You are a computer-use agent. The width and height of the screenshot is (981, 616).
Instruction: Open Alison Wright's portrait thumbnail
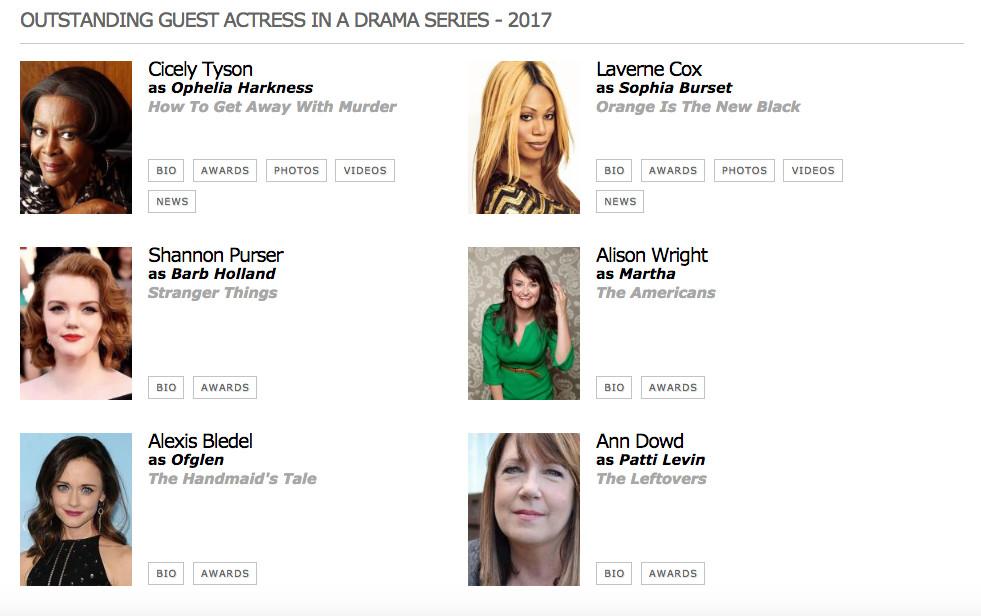[x=524, y=323]
